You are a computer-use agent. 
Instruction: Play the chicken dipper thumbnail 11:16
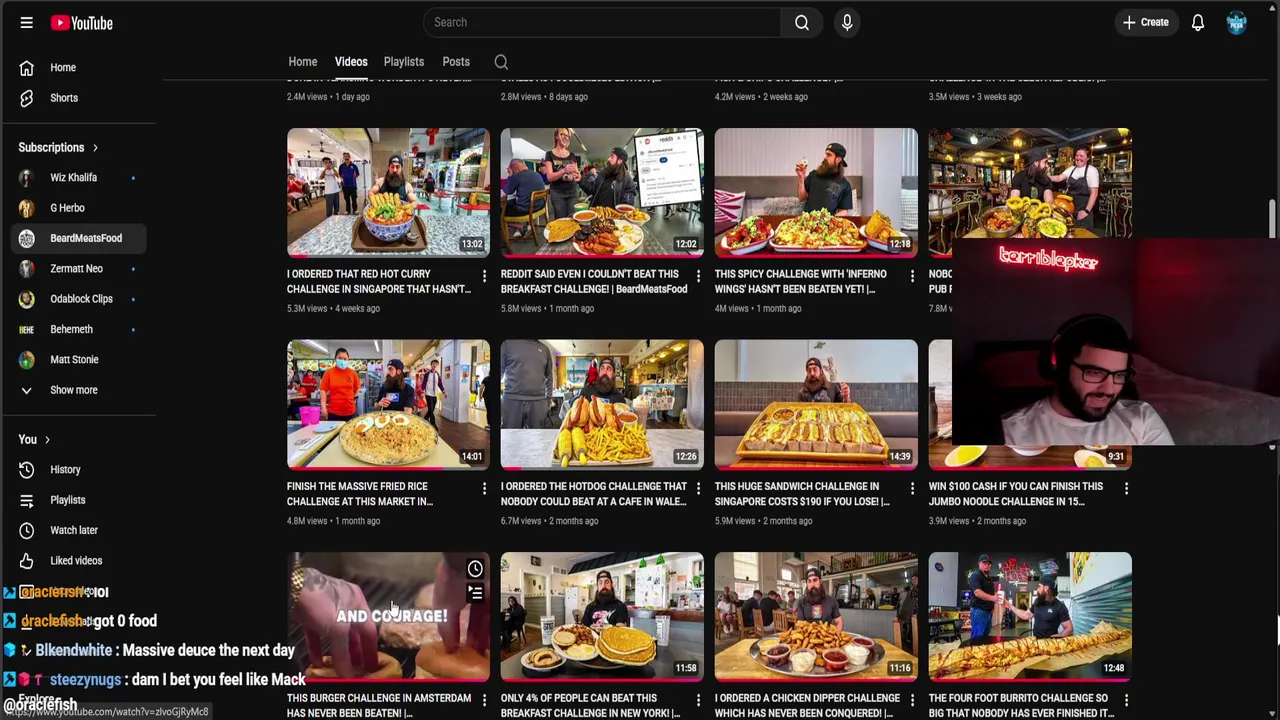tap(816, 617)
